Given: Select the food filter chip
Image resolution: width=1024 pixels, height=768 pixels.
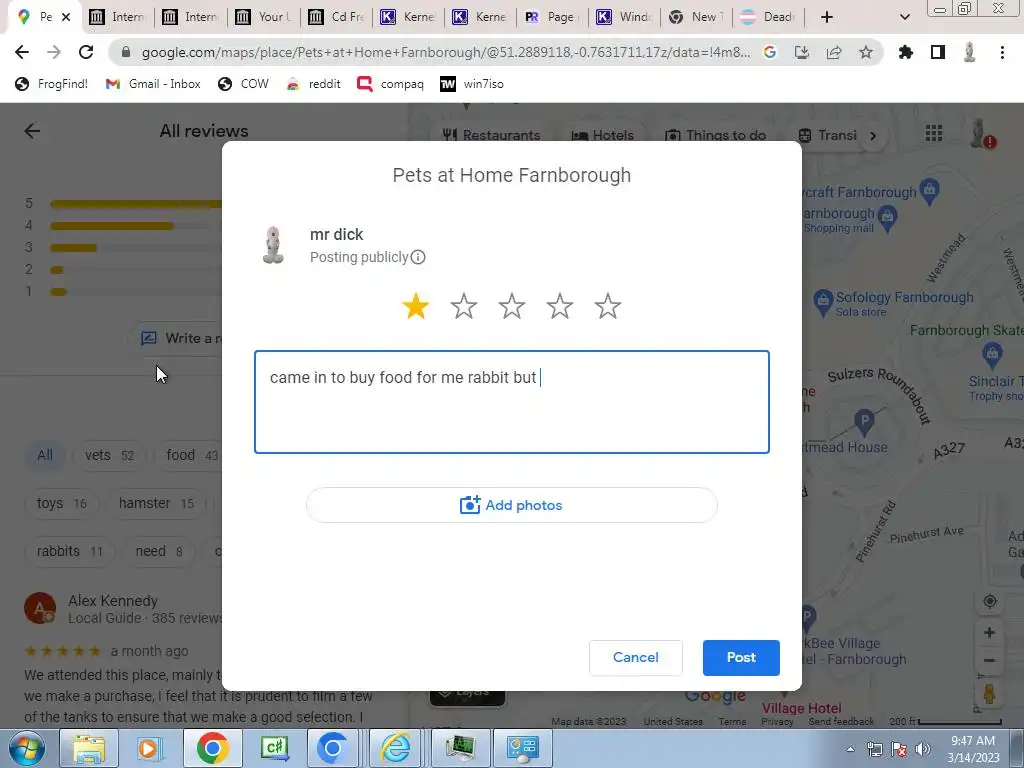Looking at the screenshot, I should [x=189, y=455].
